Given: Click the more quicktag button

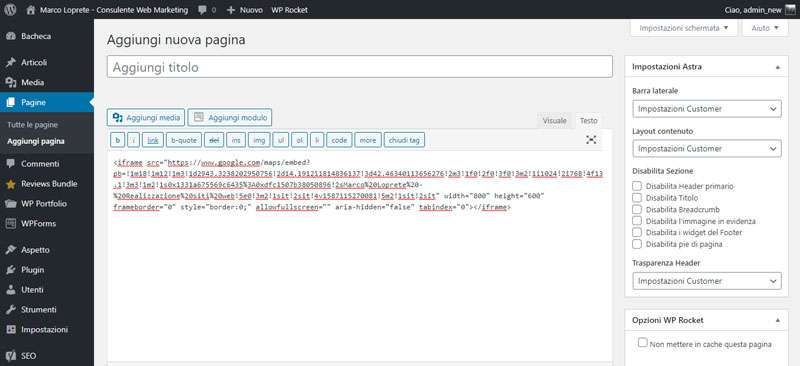Looking at the screenshot, I should coord(368,140).
